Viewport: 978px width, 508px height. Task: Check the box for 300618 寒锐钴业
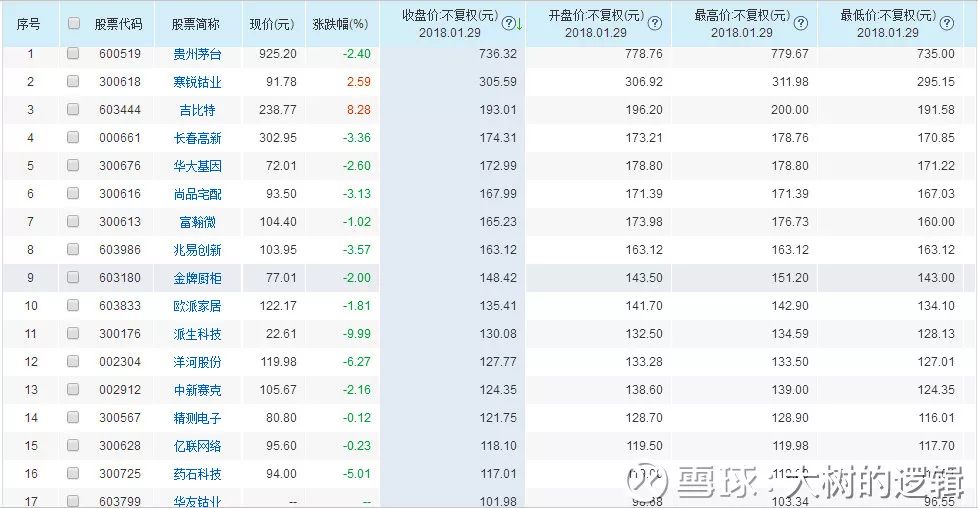[73, 81]
